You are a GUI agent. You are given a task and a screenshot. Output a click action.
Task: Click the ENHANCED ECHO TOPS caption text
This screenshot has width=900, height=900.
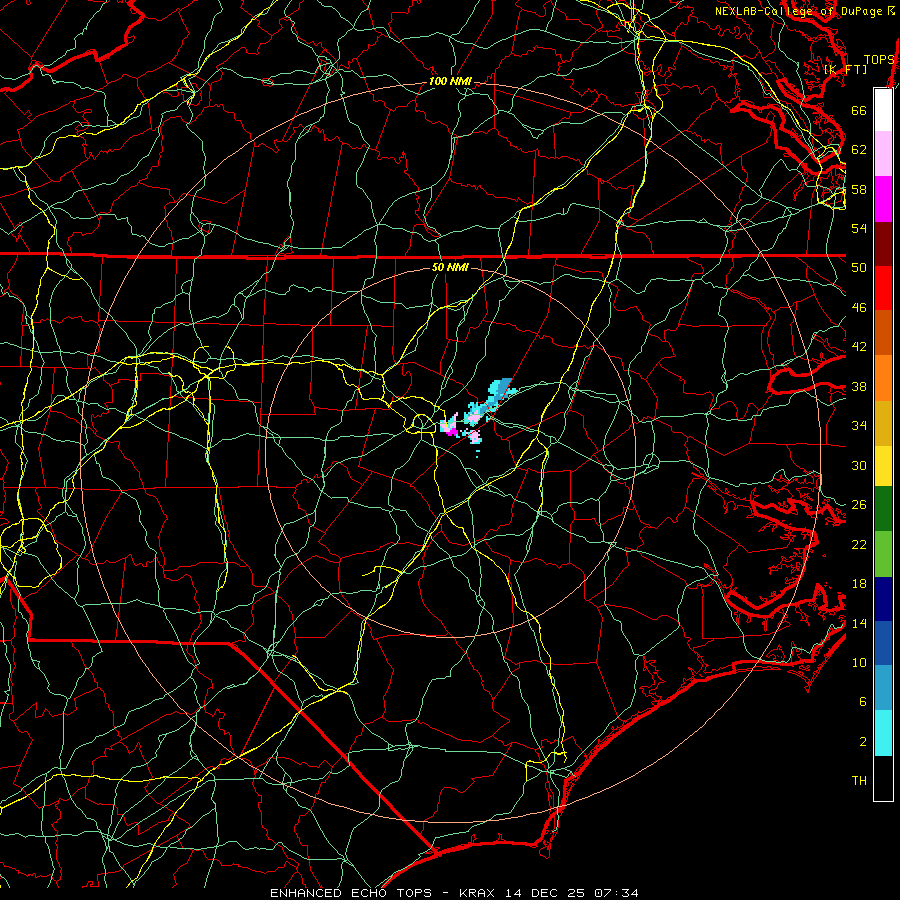tap(351, 893)
